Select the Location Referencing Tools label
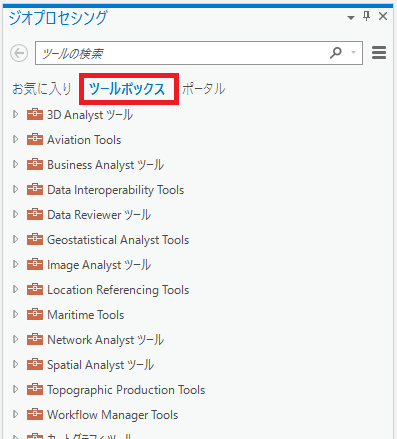The width and height of the screenshot is (397, 439). (118, 290)
